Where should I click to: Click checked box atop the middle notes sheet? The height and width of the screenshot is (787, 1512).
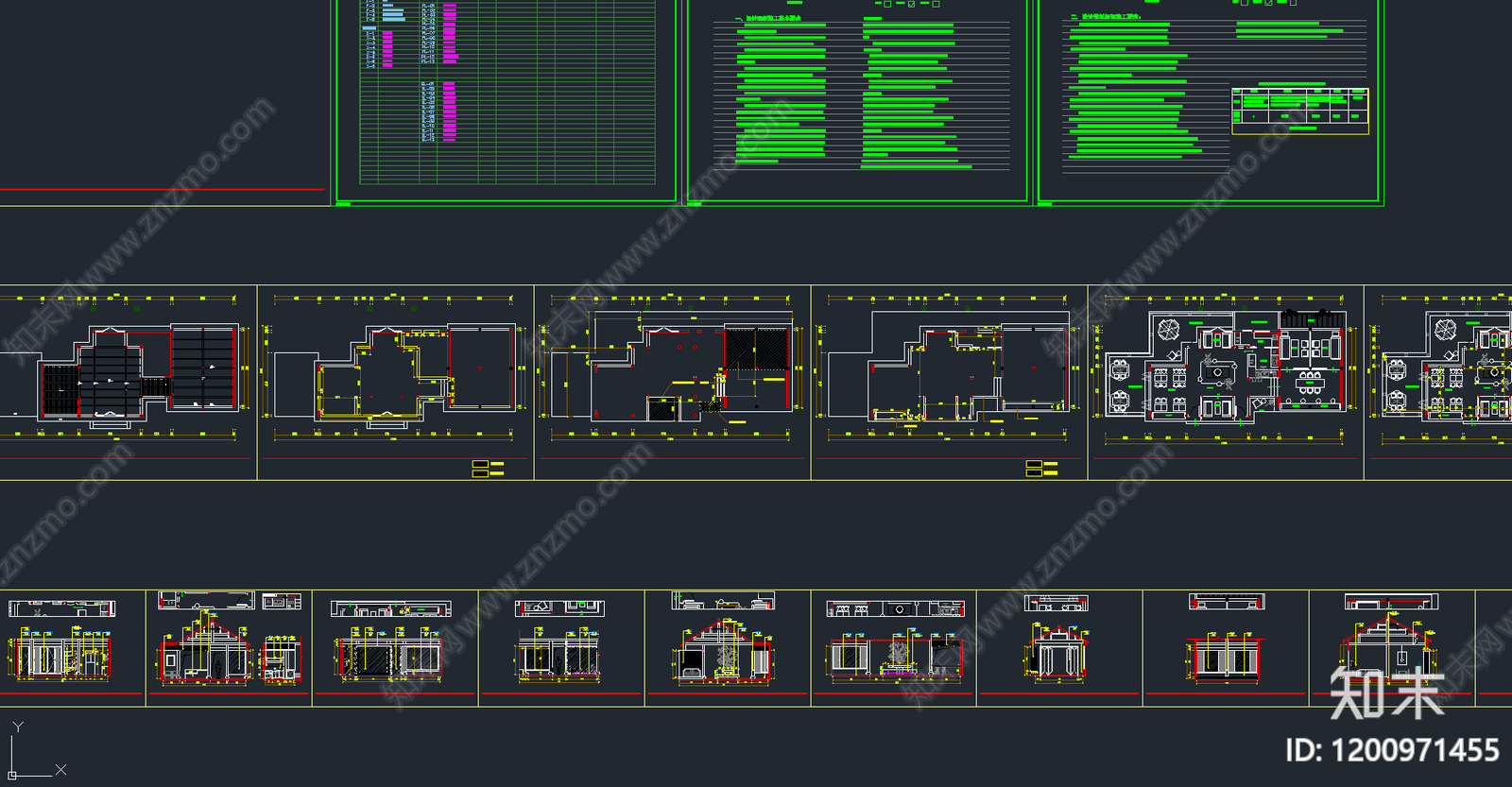tap(911, 4)
